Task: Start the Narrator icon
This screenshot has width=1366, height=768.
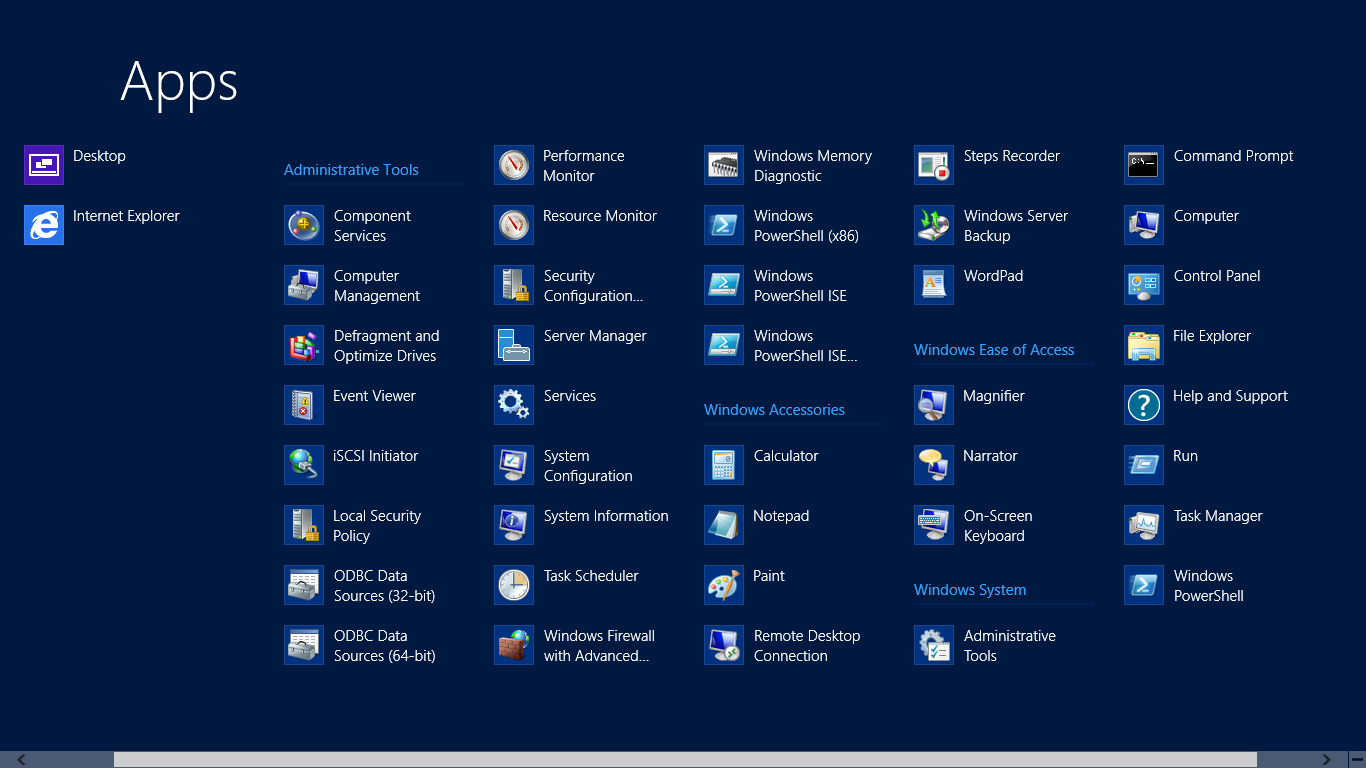Action: coord(934,465)
